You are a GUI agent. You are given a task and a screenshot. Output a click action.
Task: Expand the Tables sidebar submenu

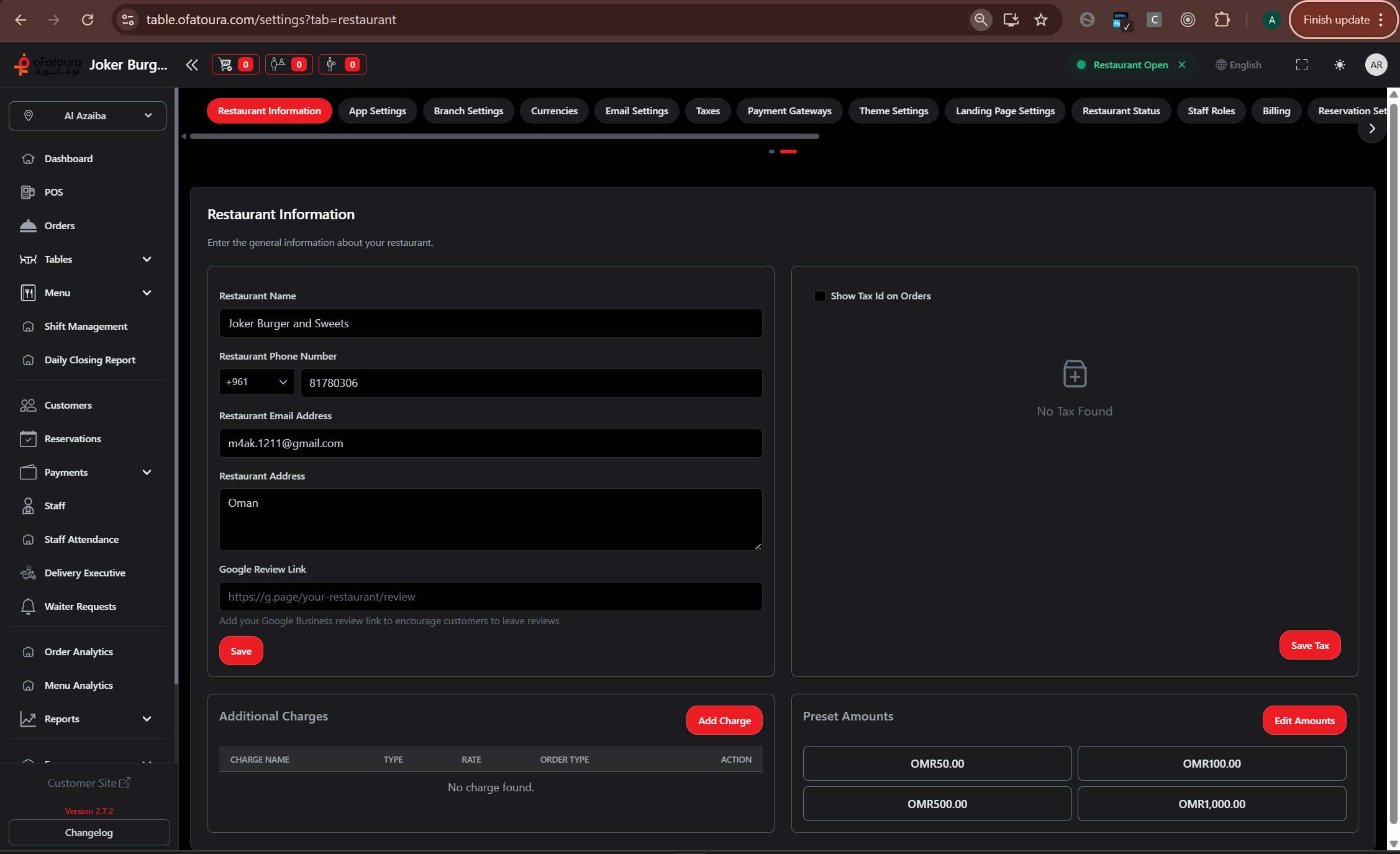(x=147, y=259)
